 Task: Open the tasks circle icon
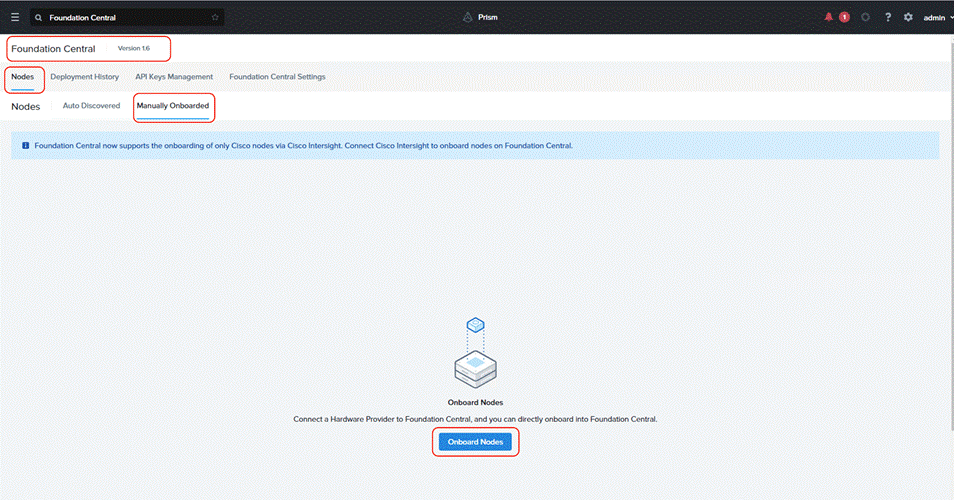click(865, 17)
